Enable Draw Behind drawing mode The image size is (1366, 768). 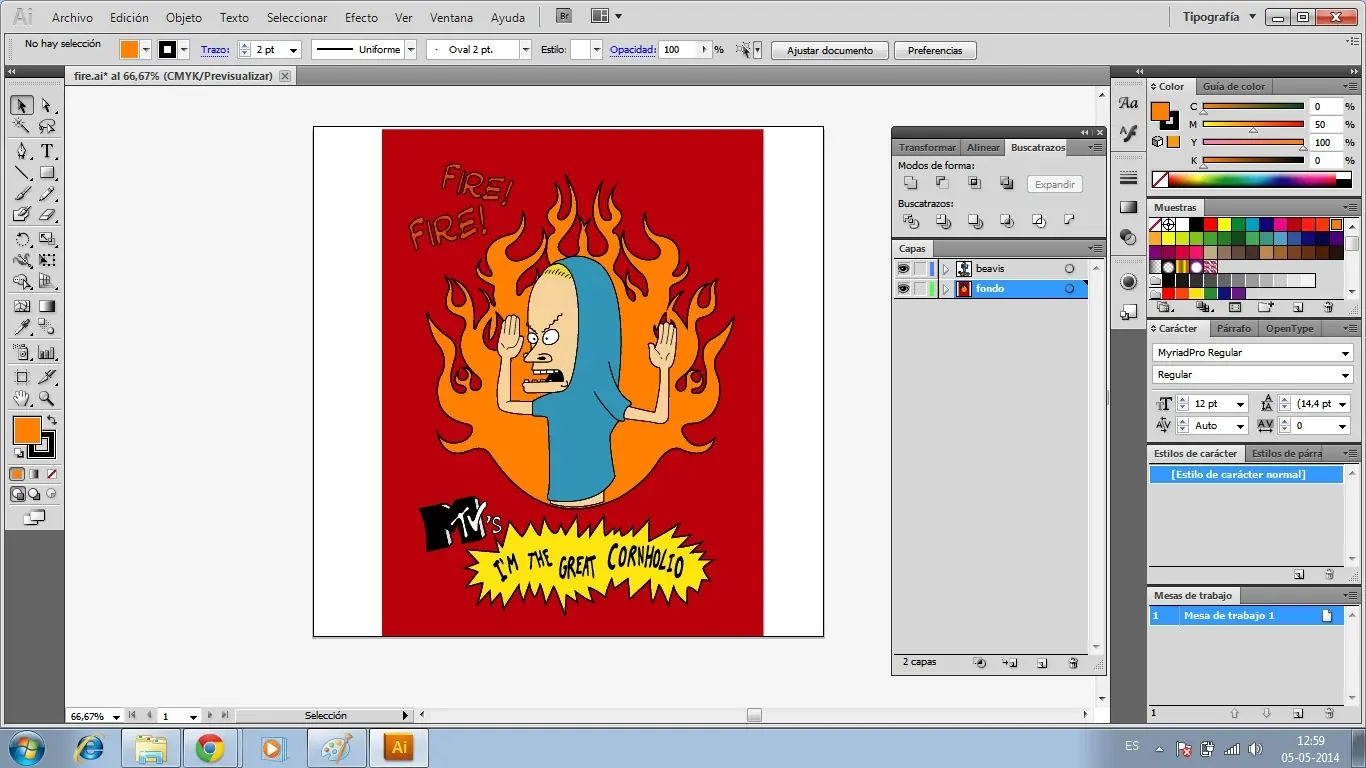click(x=34, y=494)
